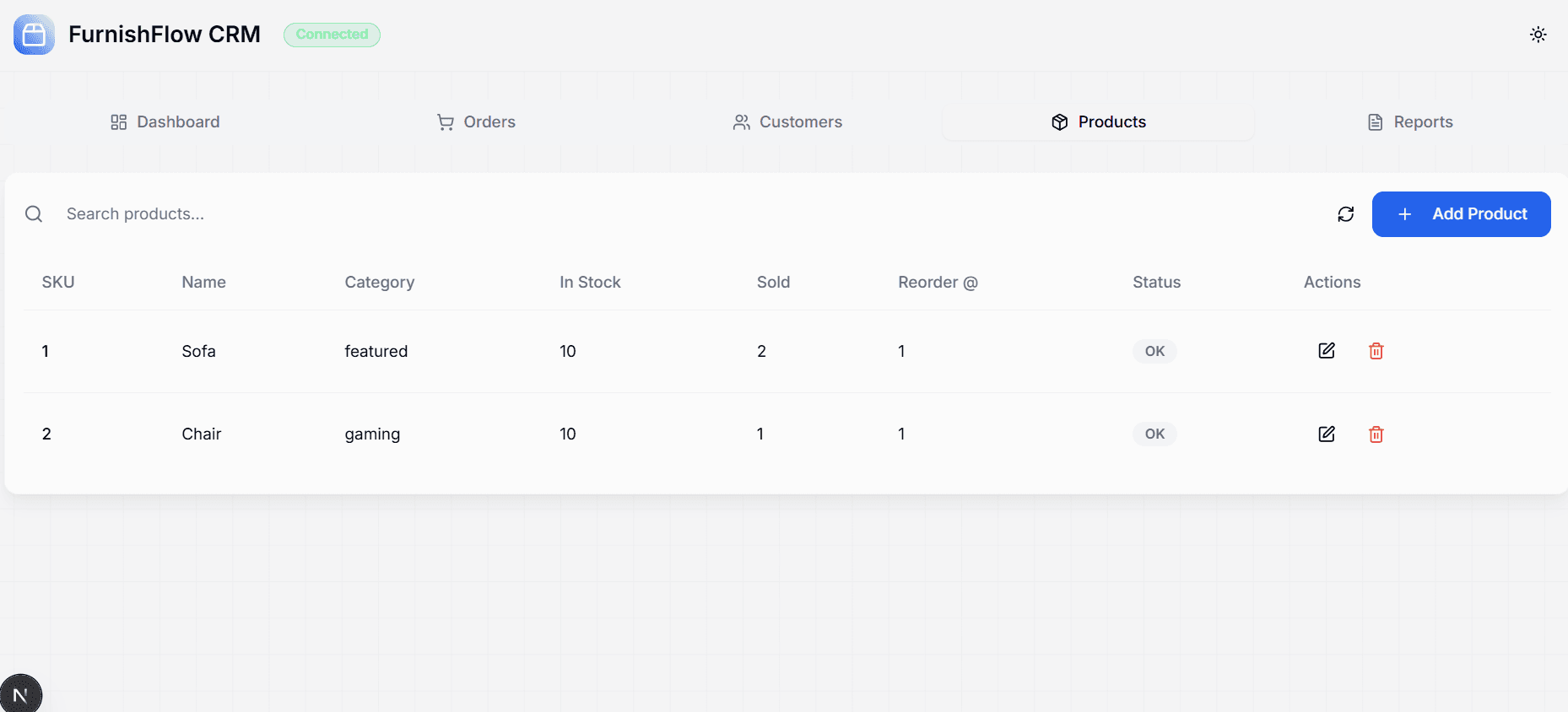Click the Sofa in-stock value 10
1568x712 pixels.
click(567, 351)
